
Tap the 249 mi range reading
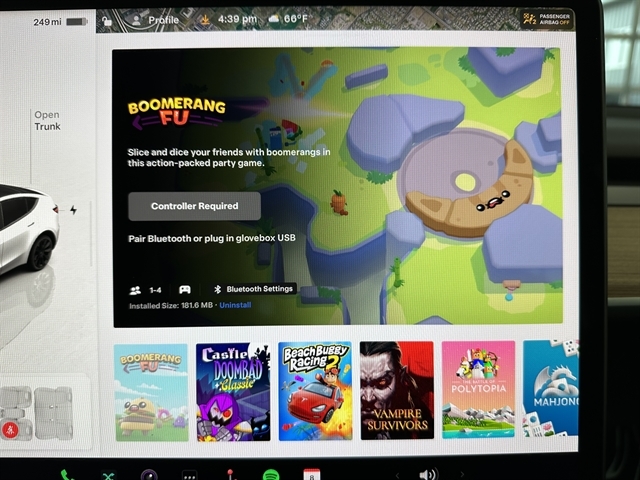(47, 22)
